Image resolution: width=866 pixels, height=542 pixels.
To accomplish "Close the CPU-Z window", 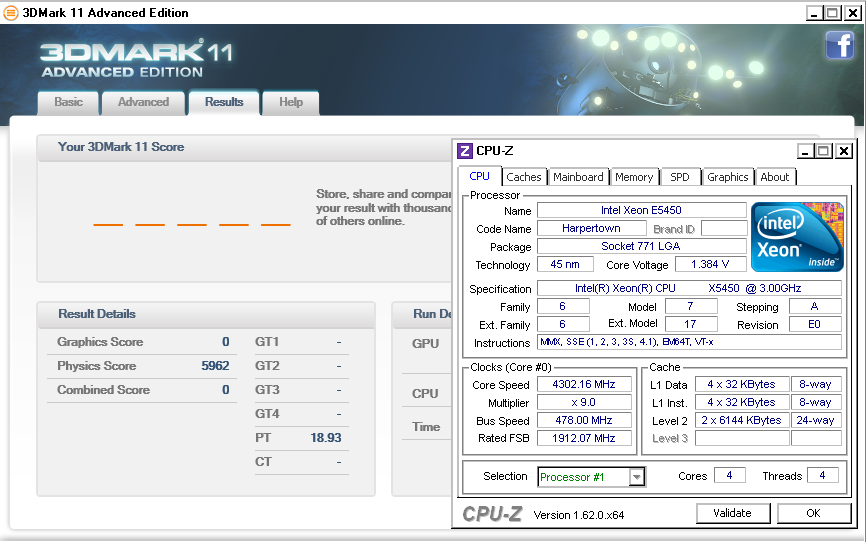I will point(844,151).
